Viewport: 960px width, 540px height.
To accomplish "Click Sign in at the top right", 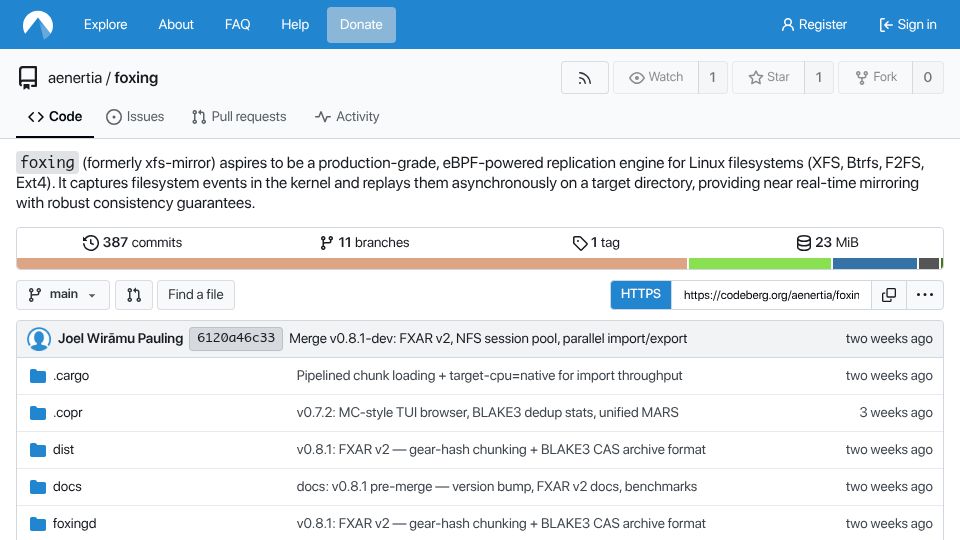I will click(x=908, y=24).
